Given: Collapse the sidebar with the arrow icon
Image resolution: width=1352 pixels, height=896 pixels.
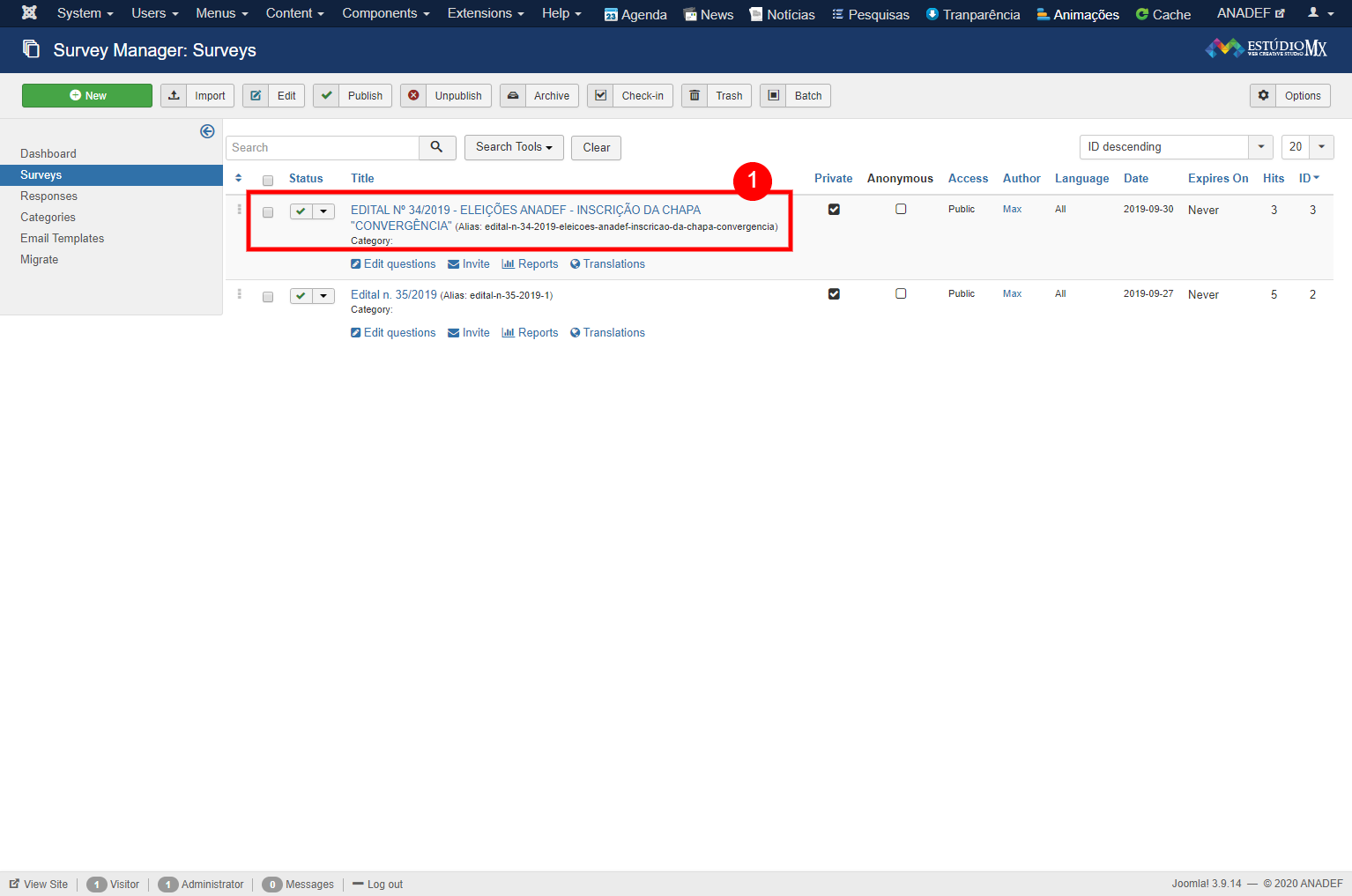Looking at the screenshot, I should point(207,131).
